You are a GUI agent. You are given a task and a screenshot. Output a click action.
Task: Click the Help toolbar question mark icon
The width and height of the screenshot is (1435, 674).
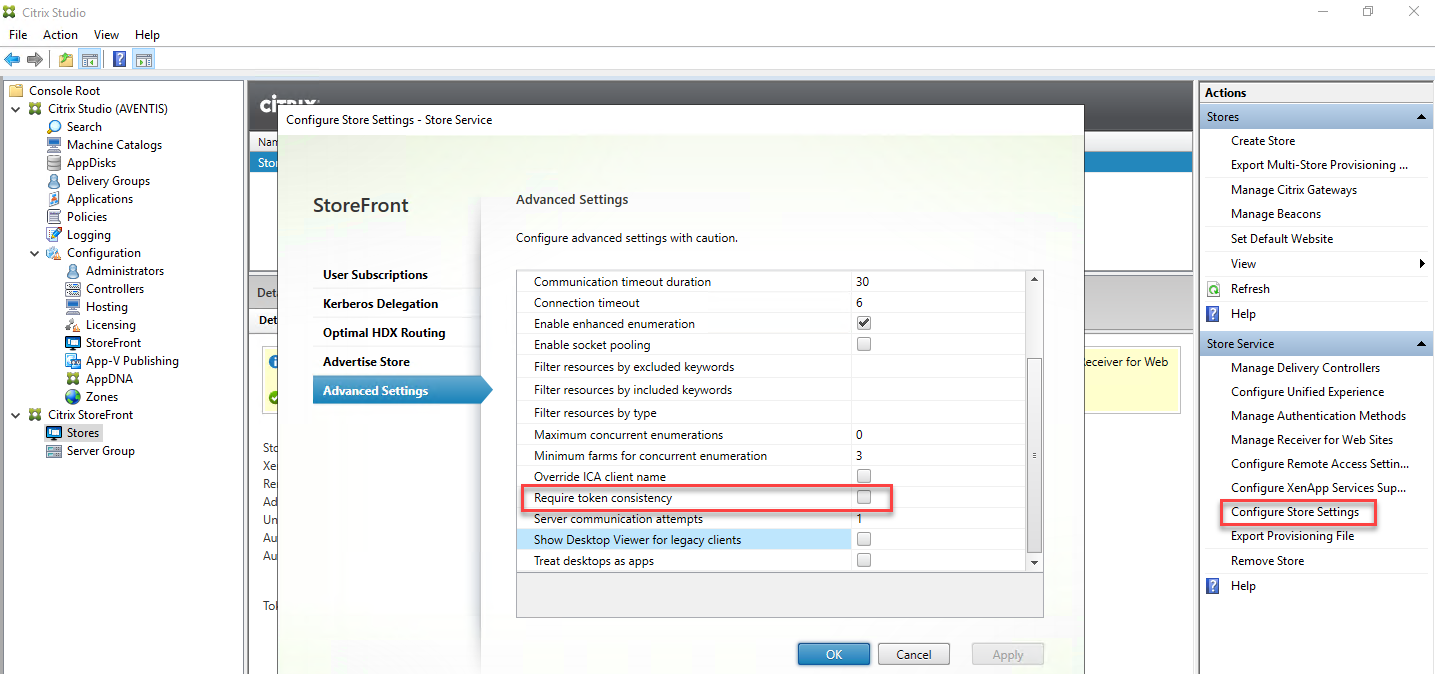pyautogui.click(x=119, y=59)
